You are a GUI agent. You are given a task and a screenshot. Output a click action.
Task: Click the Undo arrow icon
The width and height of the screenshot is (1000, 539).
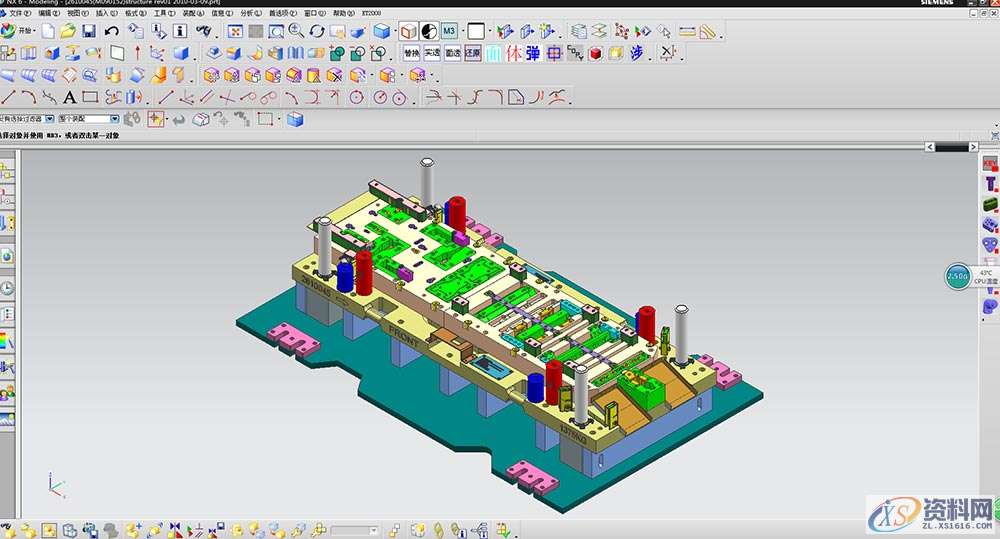[x=112, y=32]
